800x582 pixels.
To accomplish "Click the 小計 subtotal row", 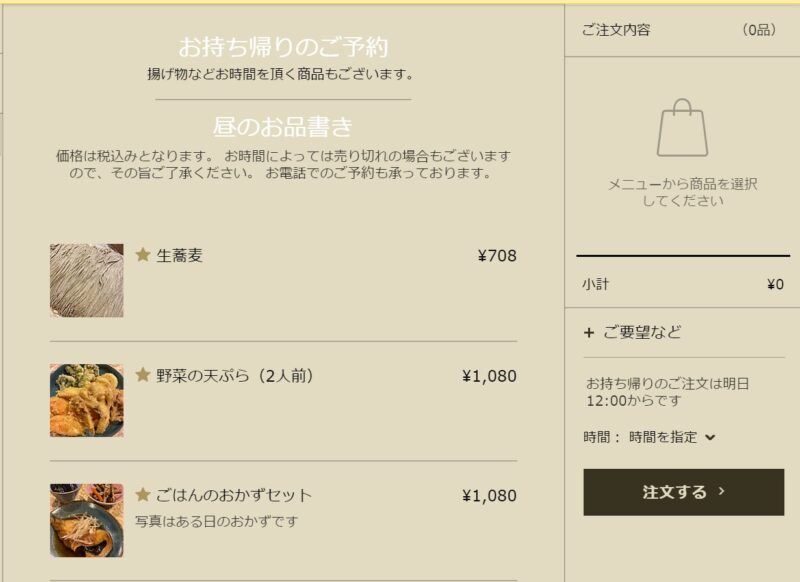I will [683, 284].
